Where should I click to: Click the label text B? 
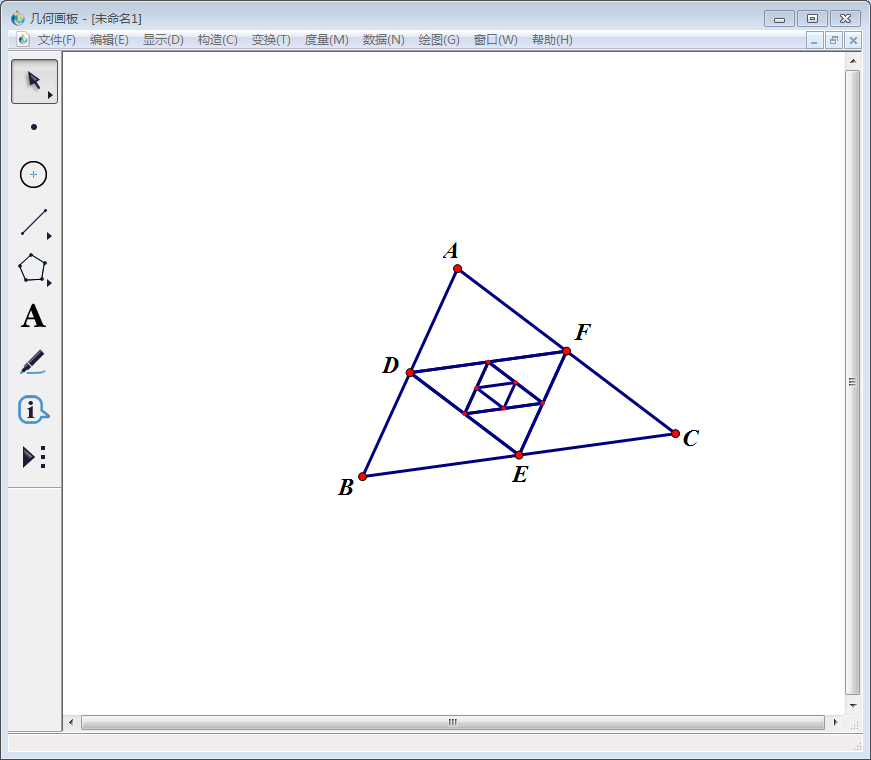(346, 488)
